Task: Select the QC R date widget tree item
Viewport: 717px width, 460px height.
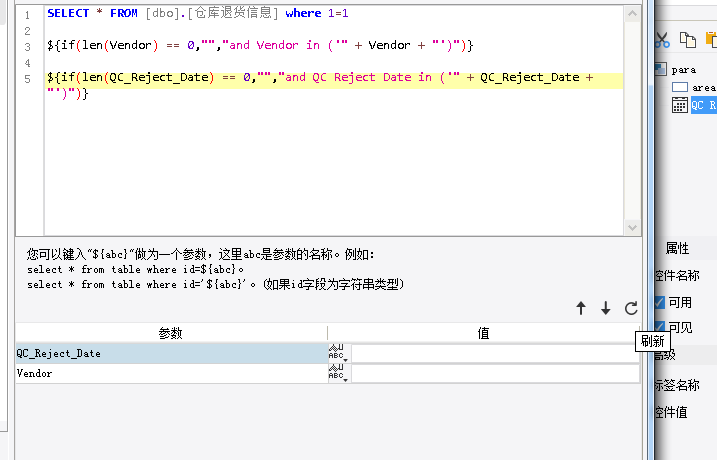Action: click(x=703, y=105)
